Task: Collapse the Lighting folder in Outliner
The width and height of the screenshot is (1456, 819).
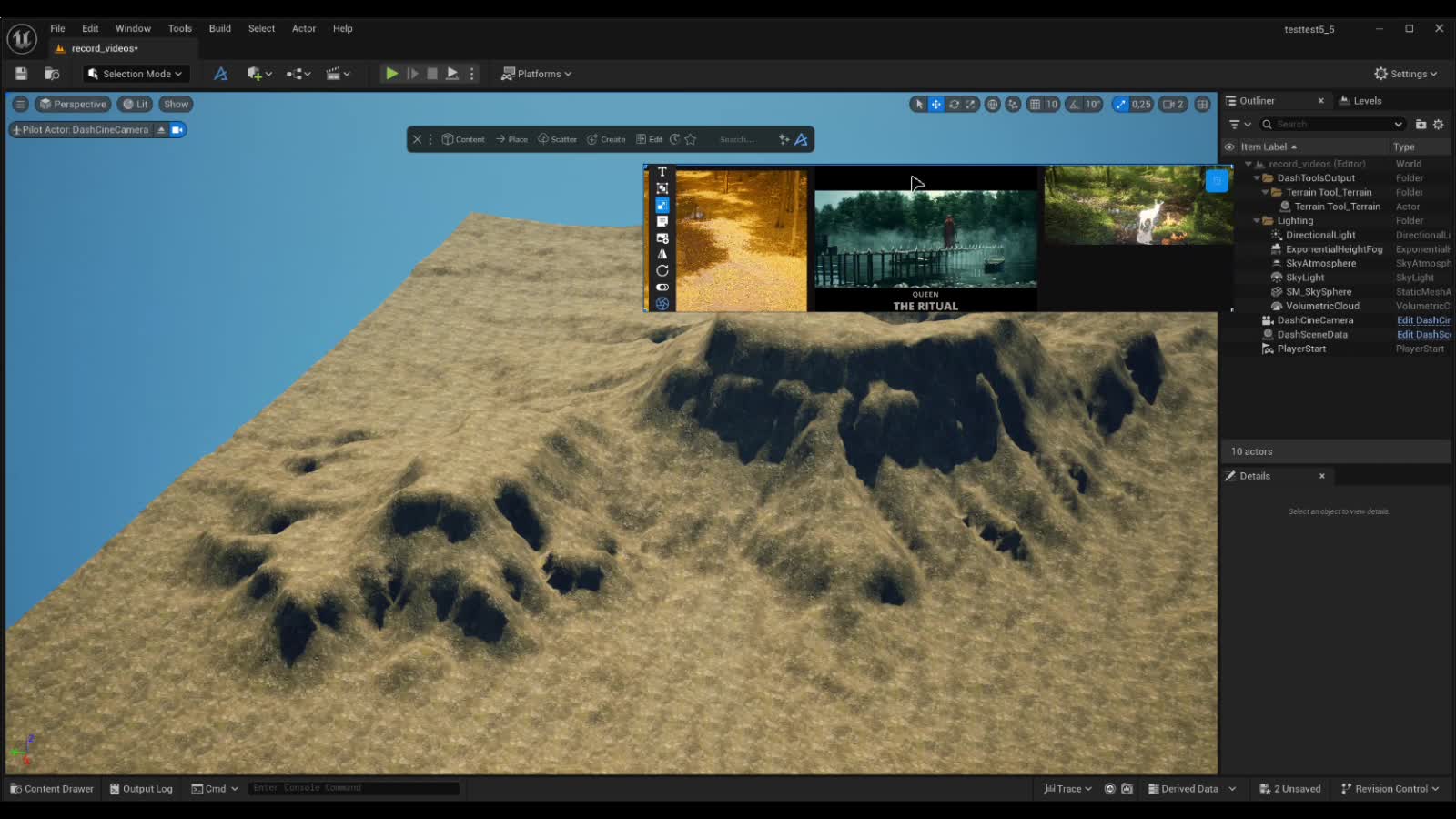Action: pyautogui.click(x=1257, y=220)
